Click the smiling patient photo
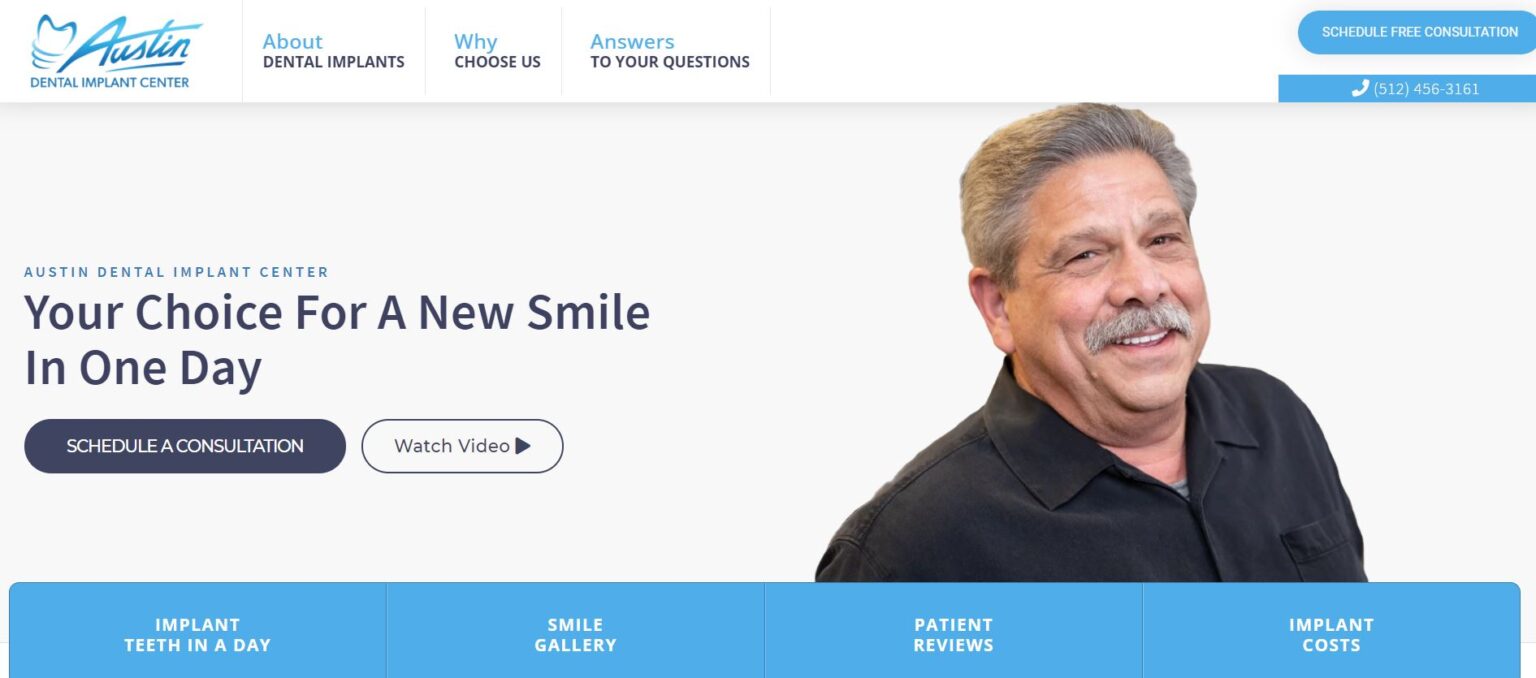Screen dimensions: 1536x678 pyautogui.click(x=1090, y=342)
